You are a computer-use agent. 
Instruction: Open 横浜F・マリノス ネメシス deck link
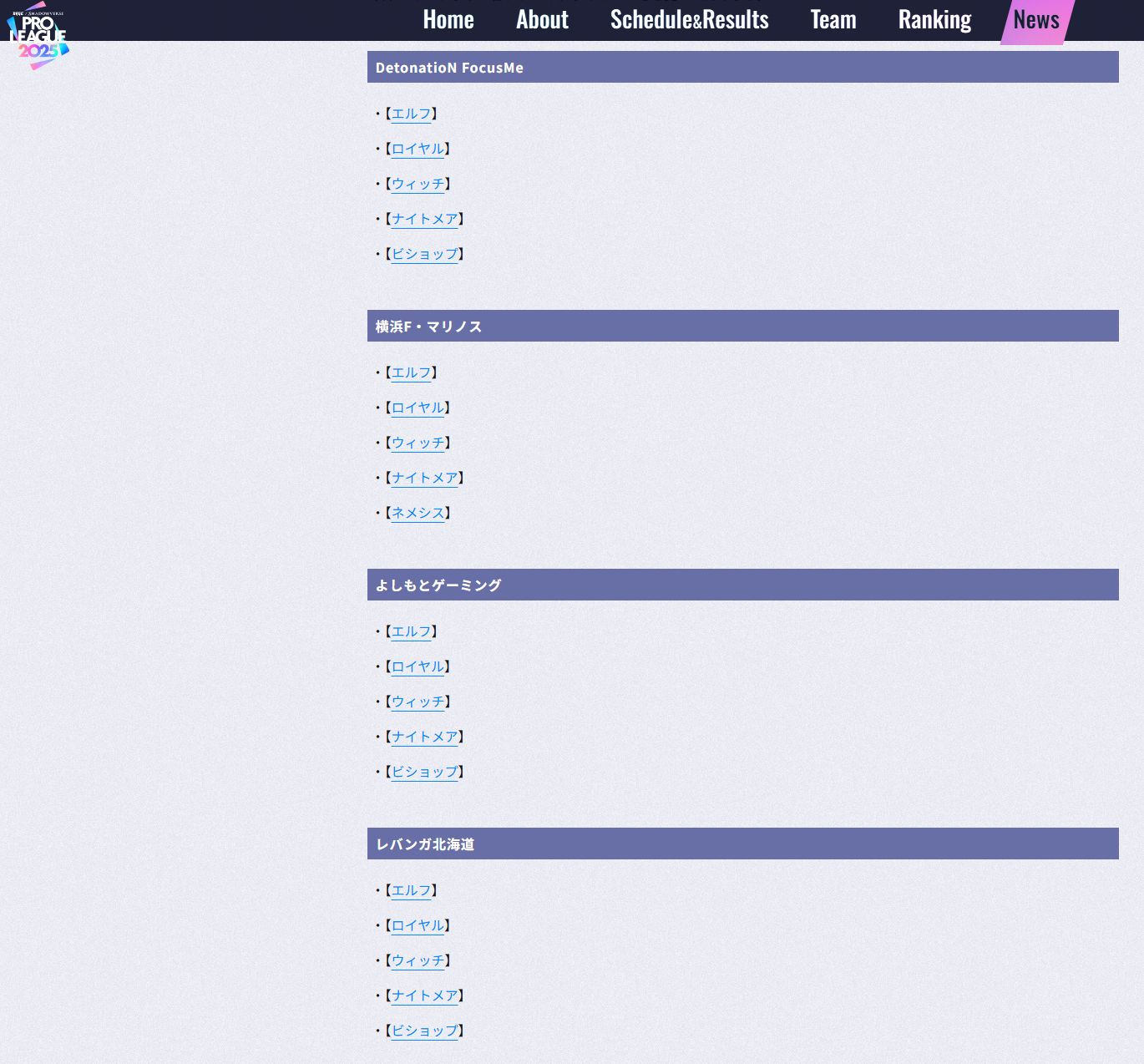pos(418,513)
